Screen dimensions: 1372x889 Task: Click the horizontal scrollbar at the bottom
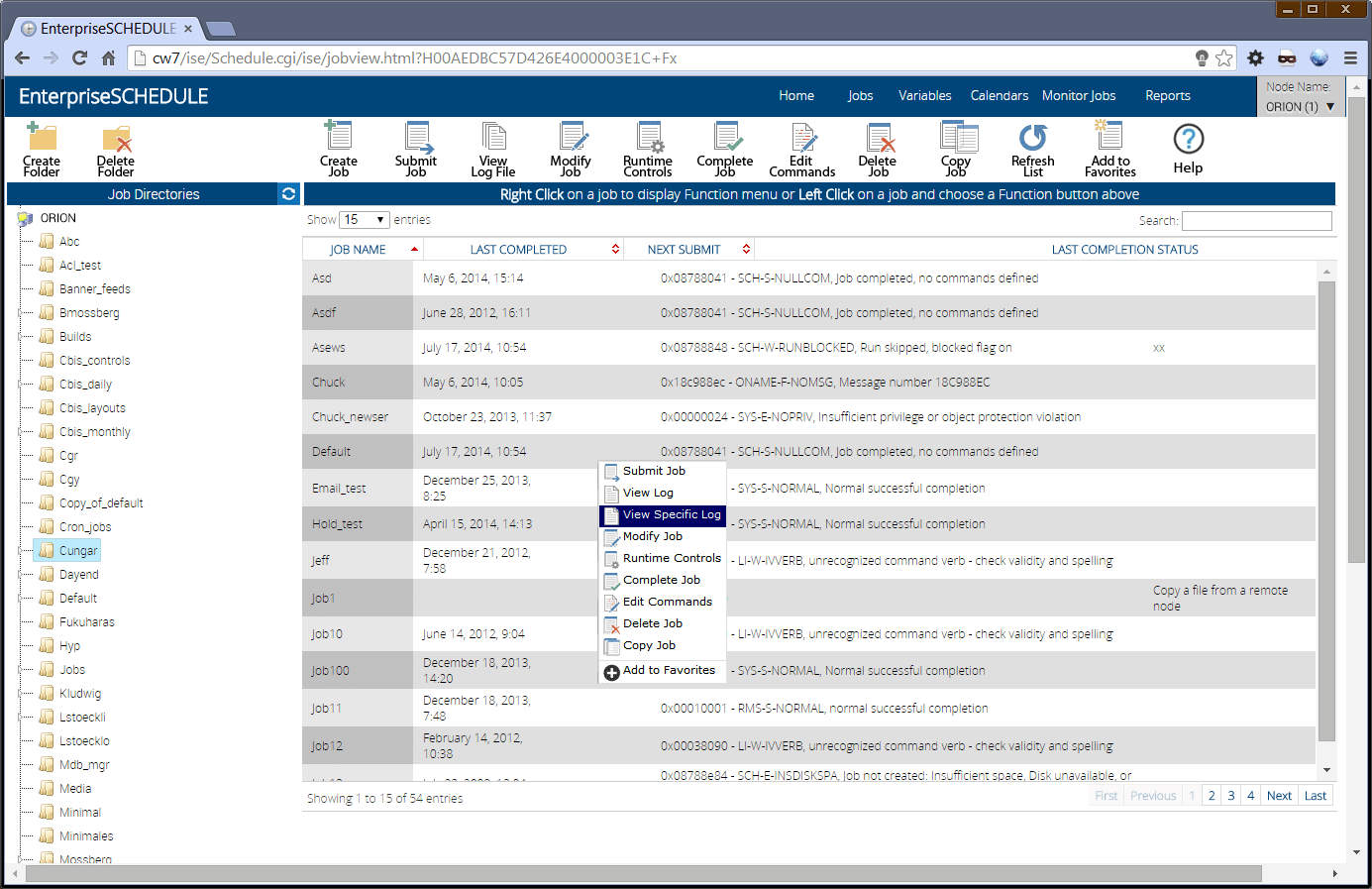click(644, 874)
